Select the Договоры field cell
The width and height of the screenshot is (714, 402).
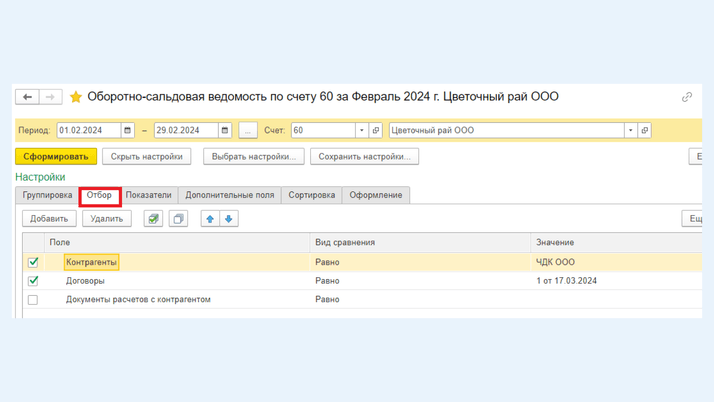(85, 281)
